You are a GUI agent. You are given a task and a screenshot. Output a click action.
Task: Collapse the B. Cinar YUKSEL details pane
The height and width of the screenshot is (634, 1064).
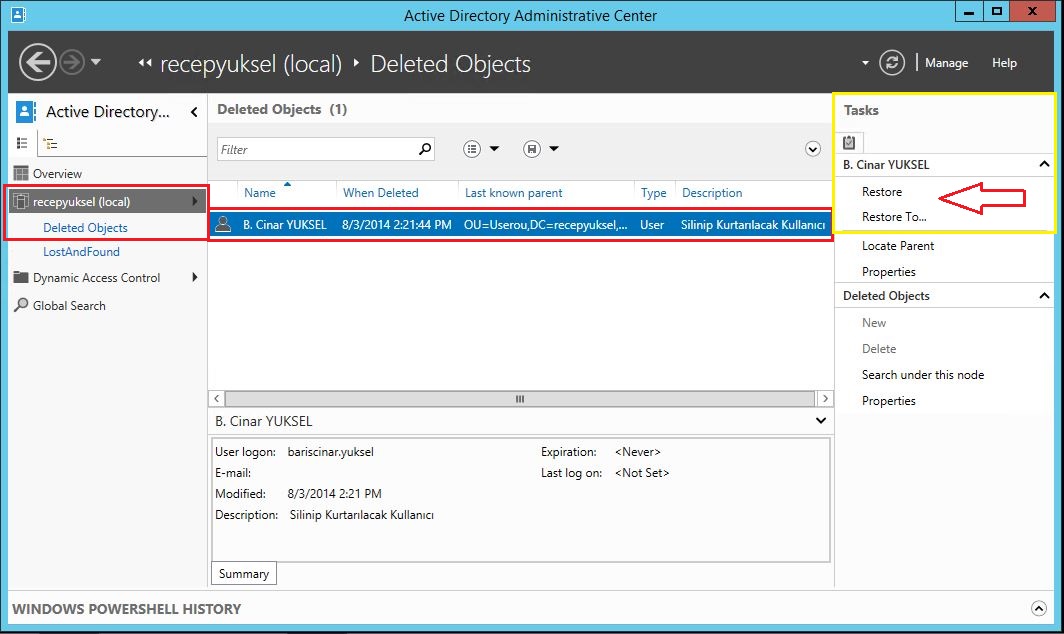point(820,421)
